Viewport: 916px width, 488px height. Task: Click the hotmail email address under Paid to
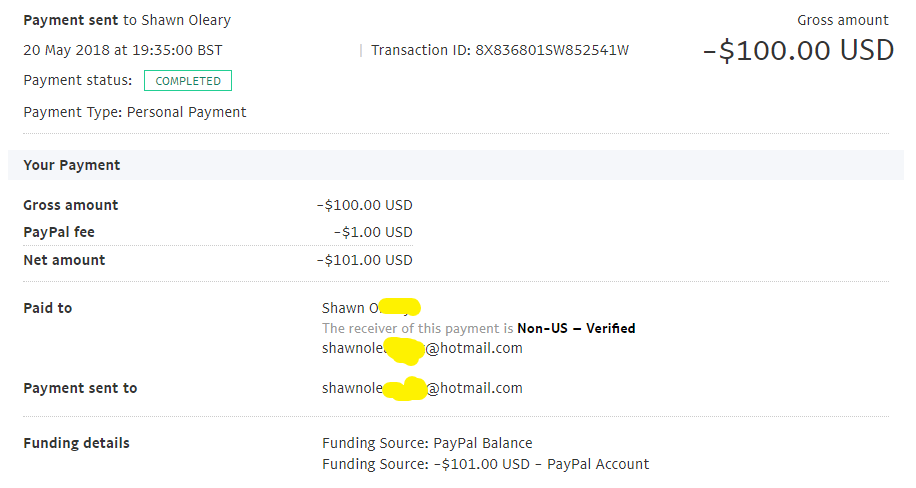(422, 348)
